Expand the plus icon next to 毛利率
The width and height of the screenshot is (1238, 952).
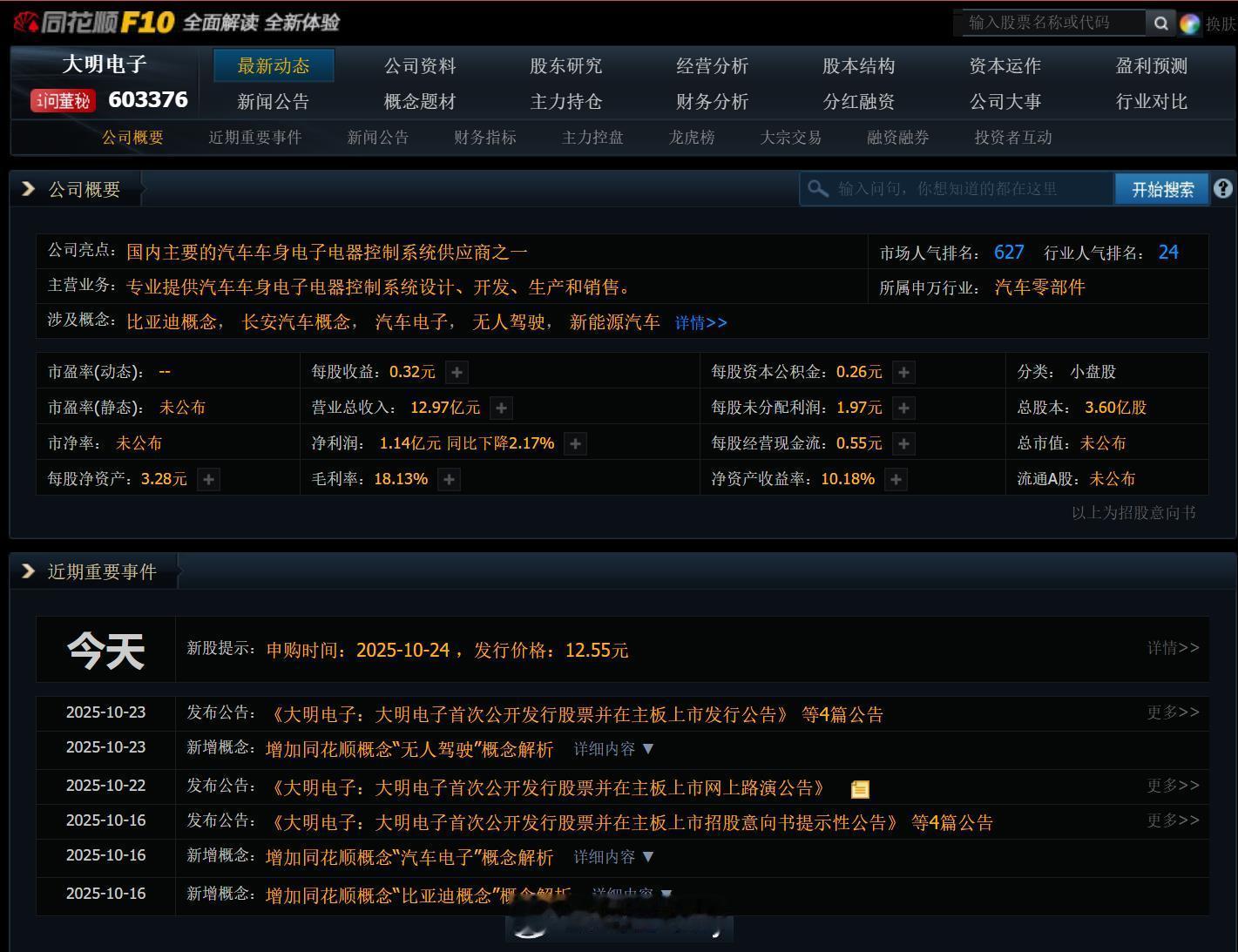pyautogui.click(x=449, y=479)
